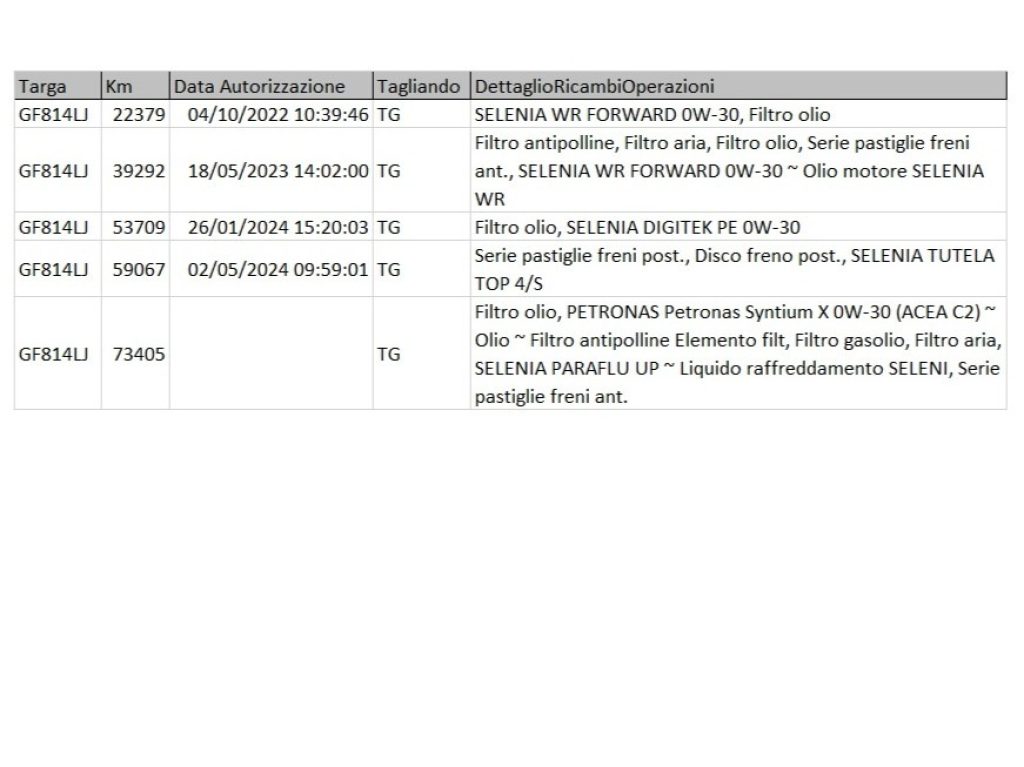Click the DettaglioRicambiOperazioni header
This screenshot has height=767, width=1024.
[739, 86]
